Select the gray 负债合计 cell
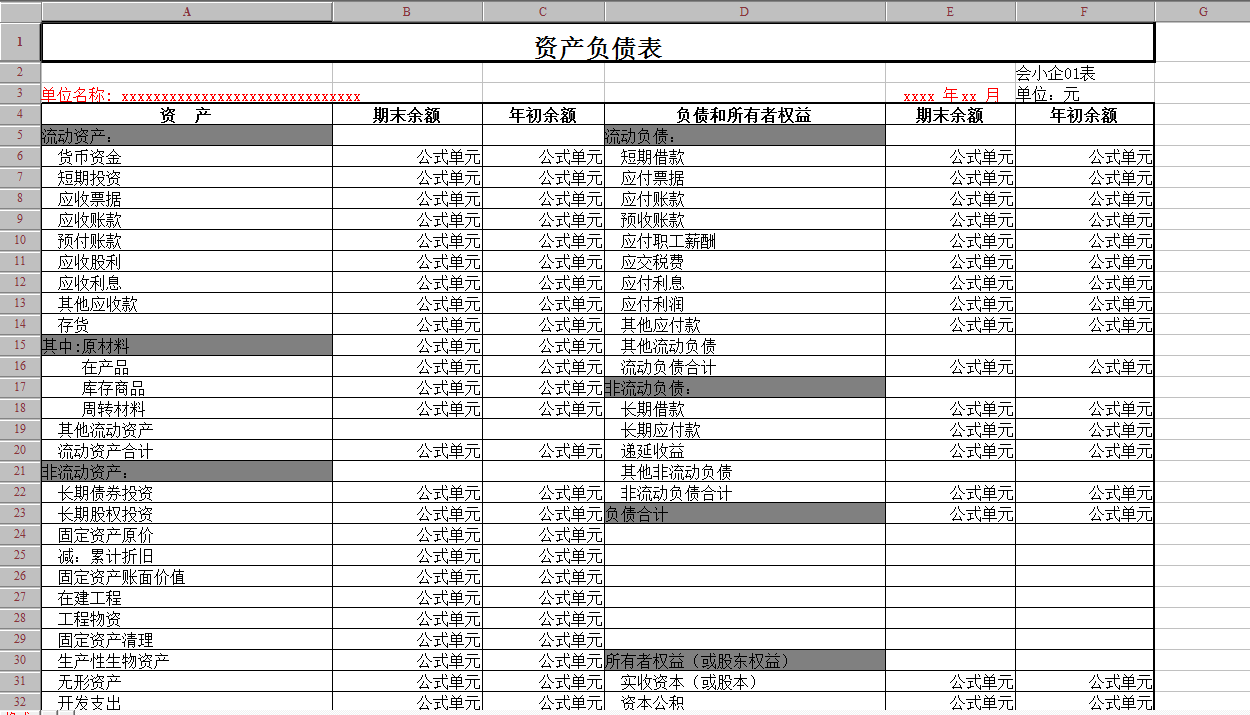This screenshot has height=715, width=1250. (744, 514)
